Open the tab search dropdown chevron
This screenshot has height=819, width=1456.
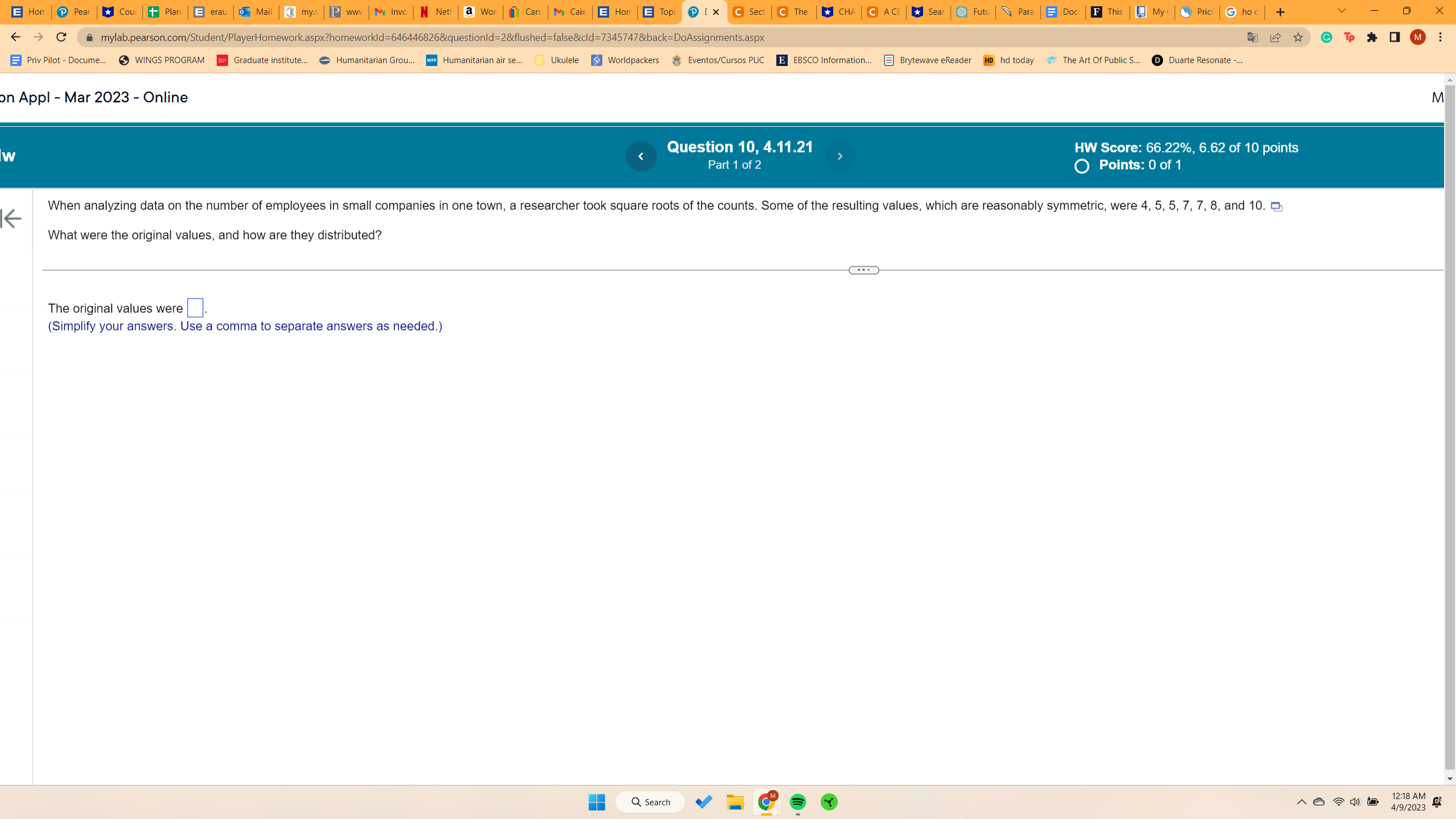point(1342,11)
